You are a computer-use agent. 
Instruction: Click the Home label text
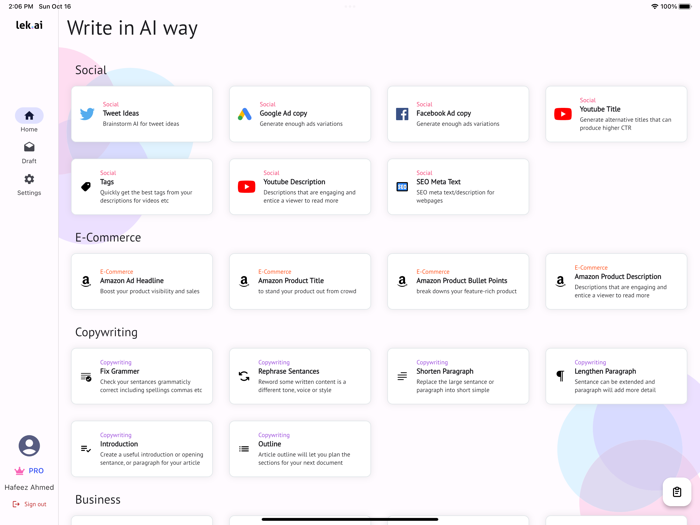point(29,129)
